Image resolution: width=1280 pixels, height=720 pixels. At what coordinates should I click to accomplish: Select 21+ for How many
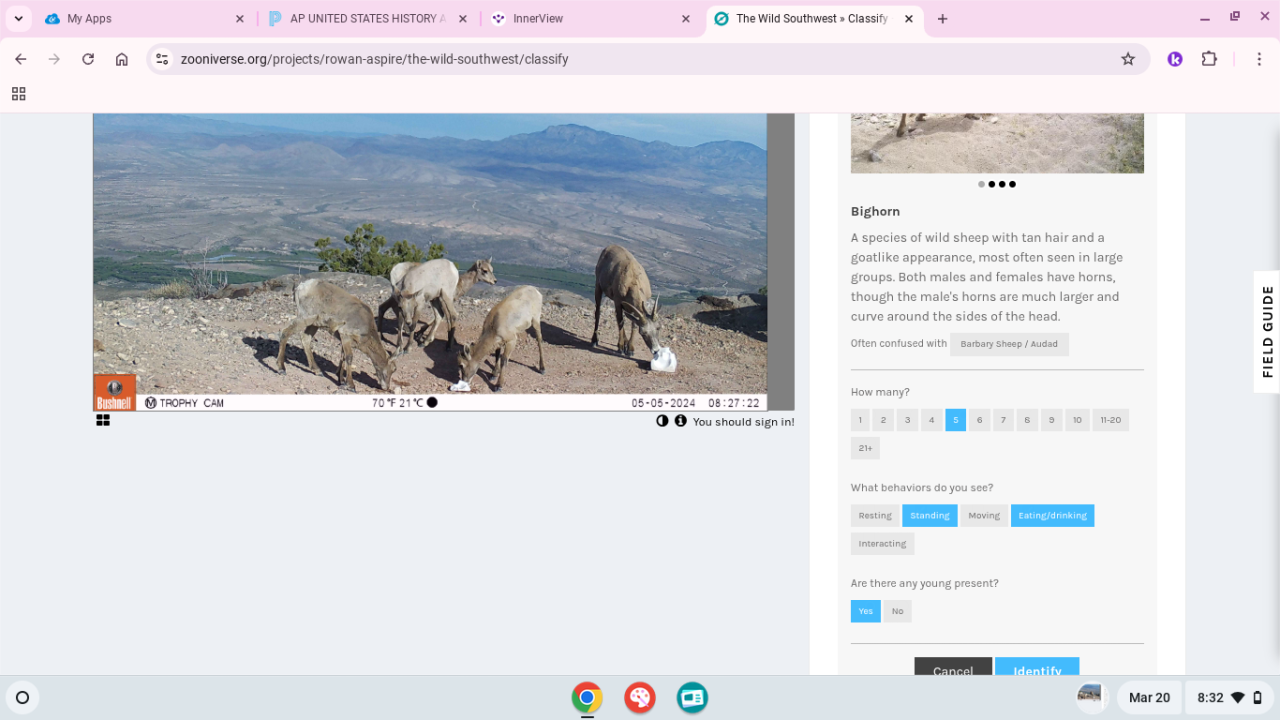tap(865, 448)
